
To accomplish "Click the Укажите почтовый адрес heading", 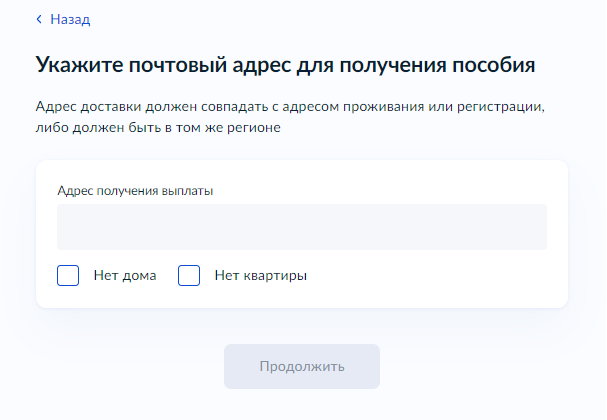I will point(285,65).
